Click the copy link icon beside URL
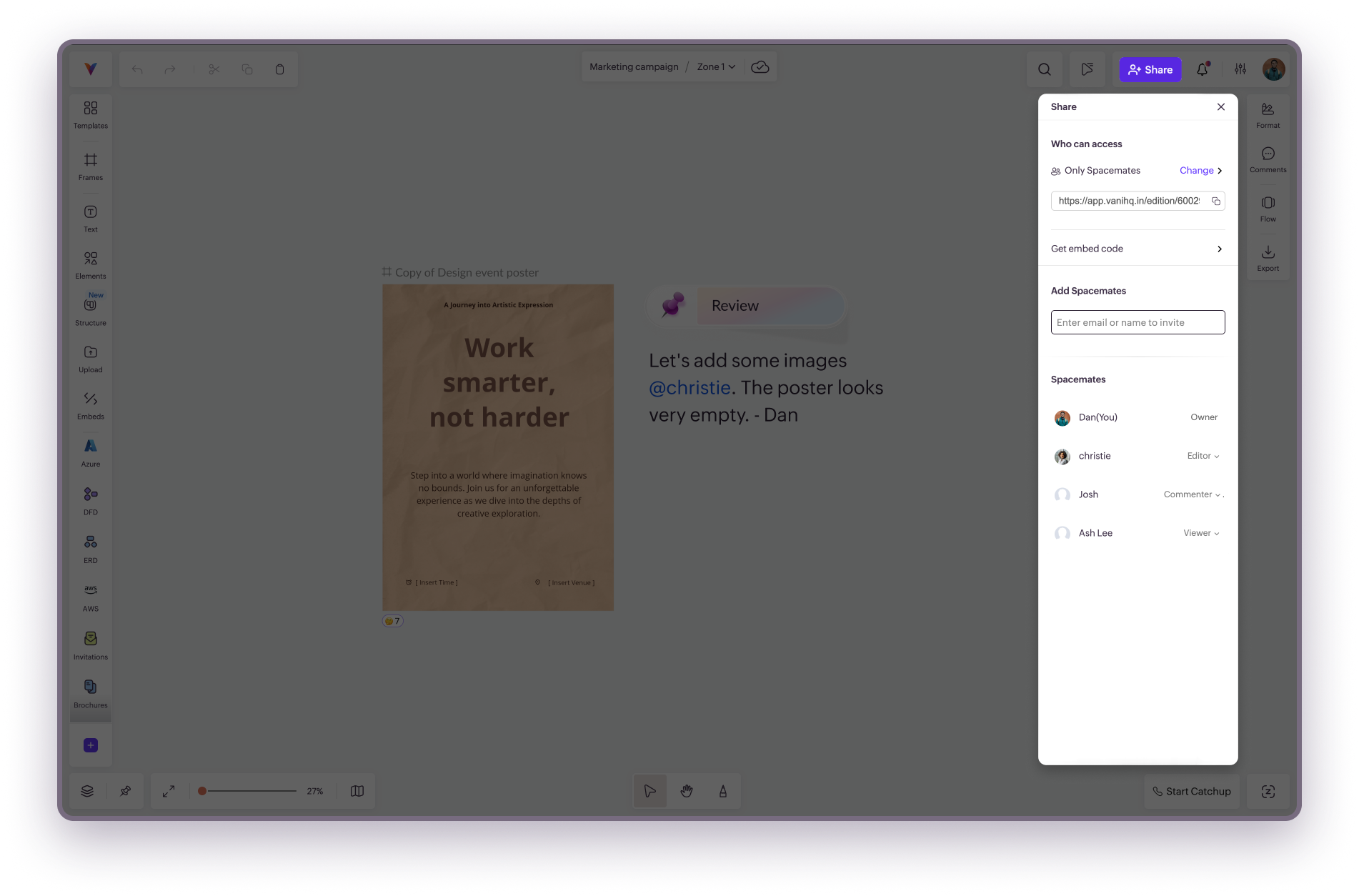This screenshot has height=896, width=1359. 1215,201
